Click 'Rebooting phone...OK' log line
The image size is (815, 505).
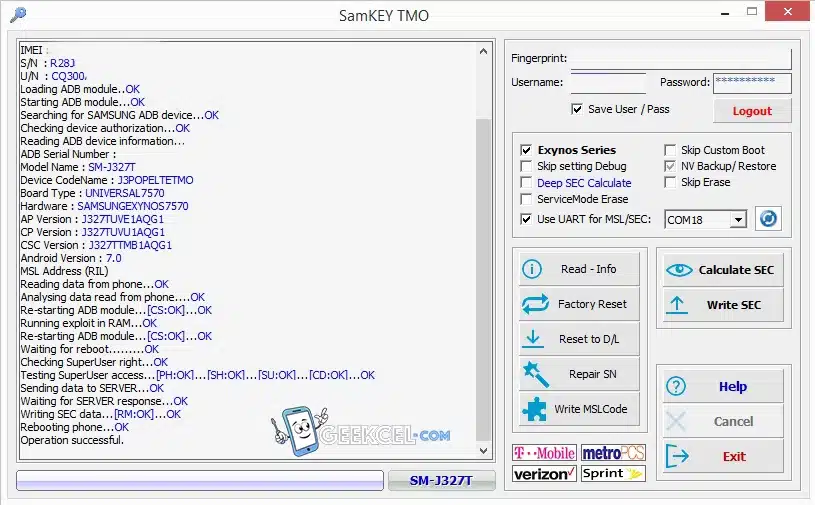[74, 427]
